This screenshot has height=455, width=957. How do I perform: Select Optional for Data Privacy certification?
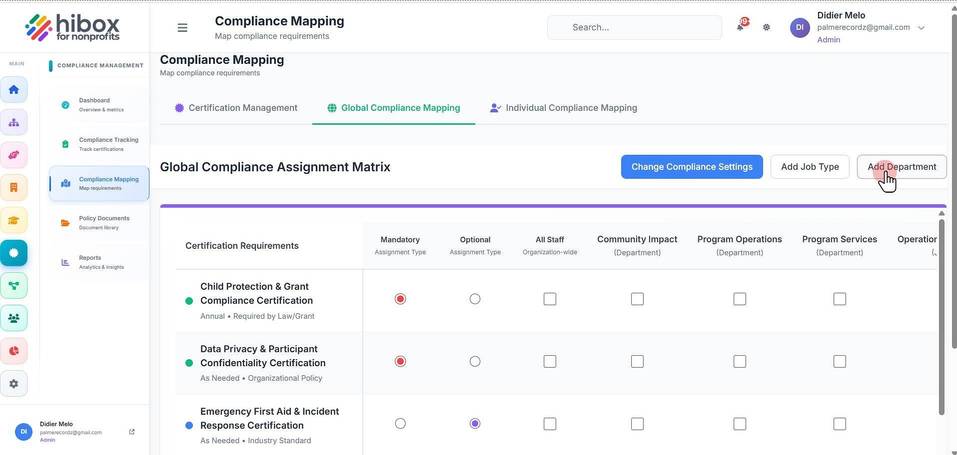pos(475,362)
